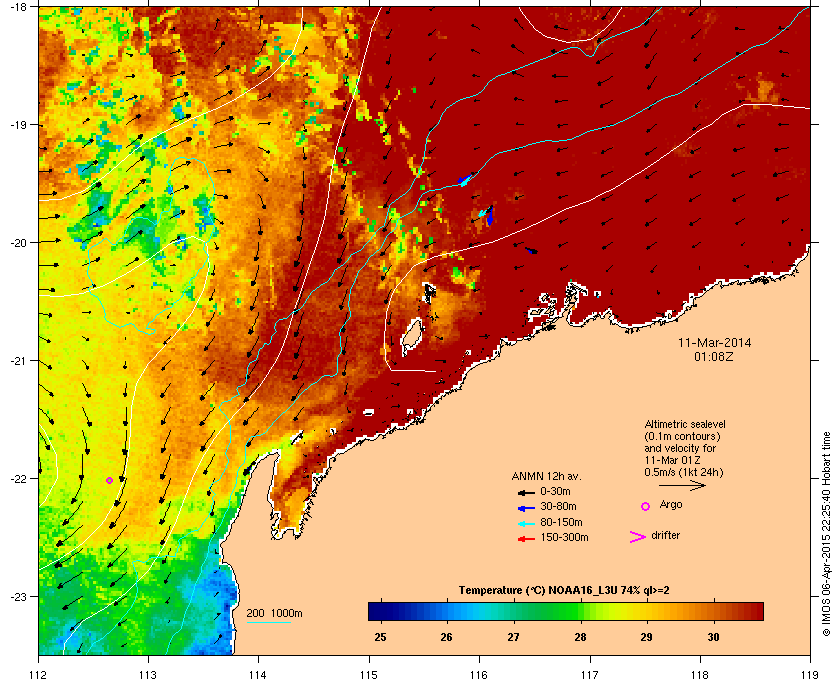Select the Argo float marker on the map
The image size is (840, 680).
[109, 480]
